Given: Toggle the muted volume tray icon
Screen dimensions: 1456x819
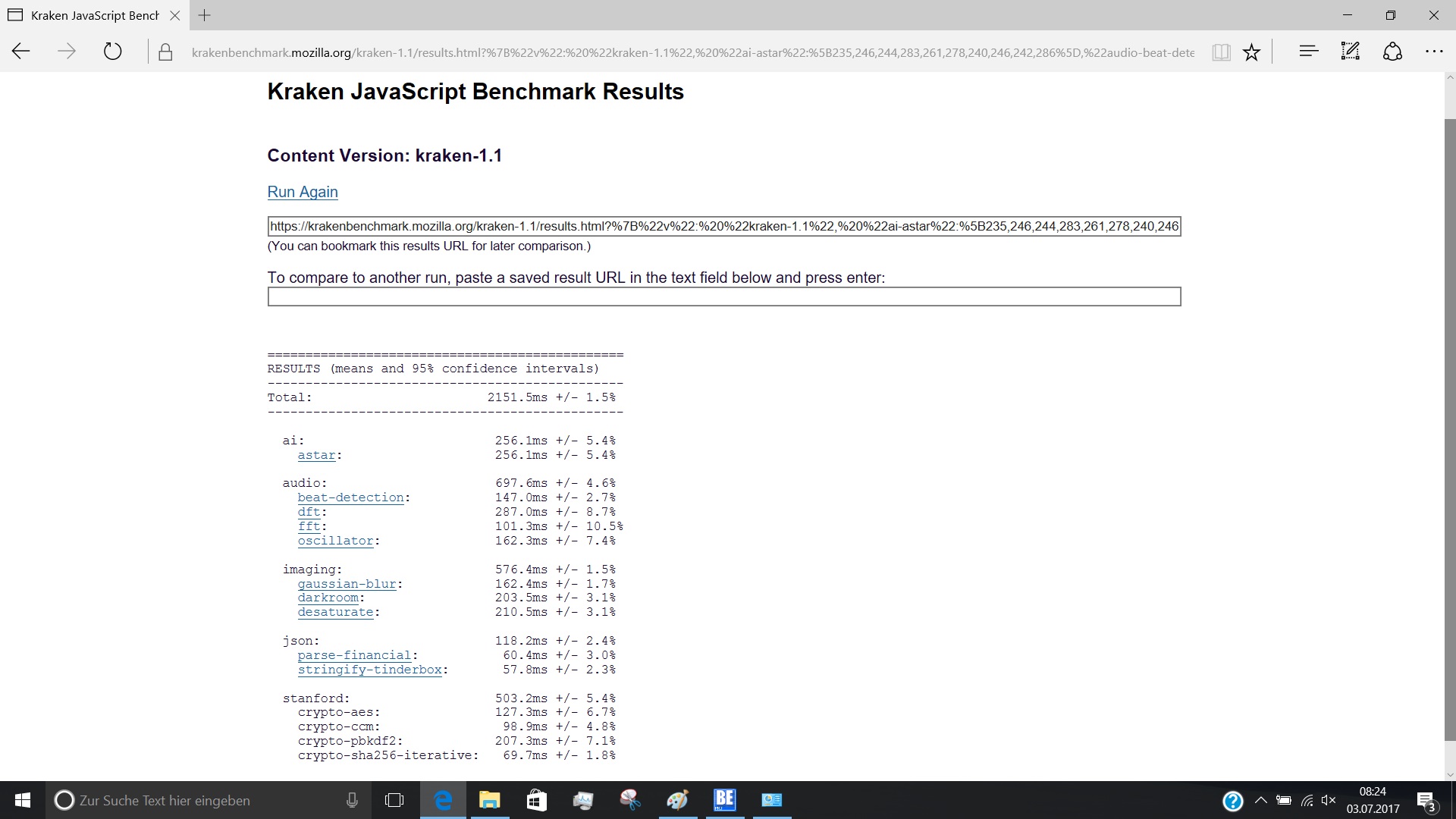Looking at the screenshot, I should point(1329,800).
